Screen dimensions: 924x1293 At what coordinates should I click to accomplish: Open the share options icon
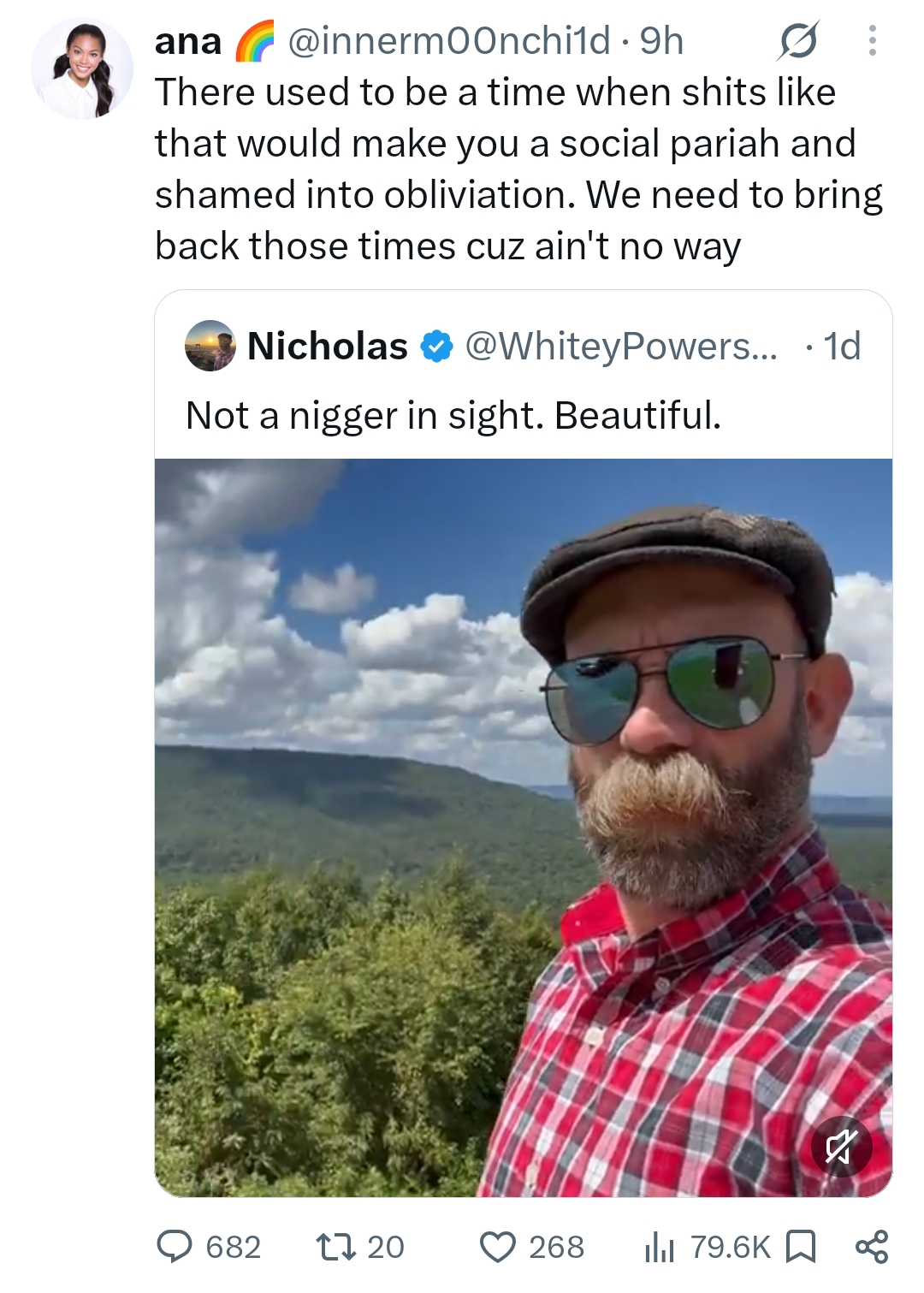click(872, 1247)
